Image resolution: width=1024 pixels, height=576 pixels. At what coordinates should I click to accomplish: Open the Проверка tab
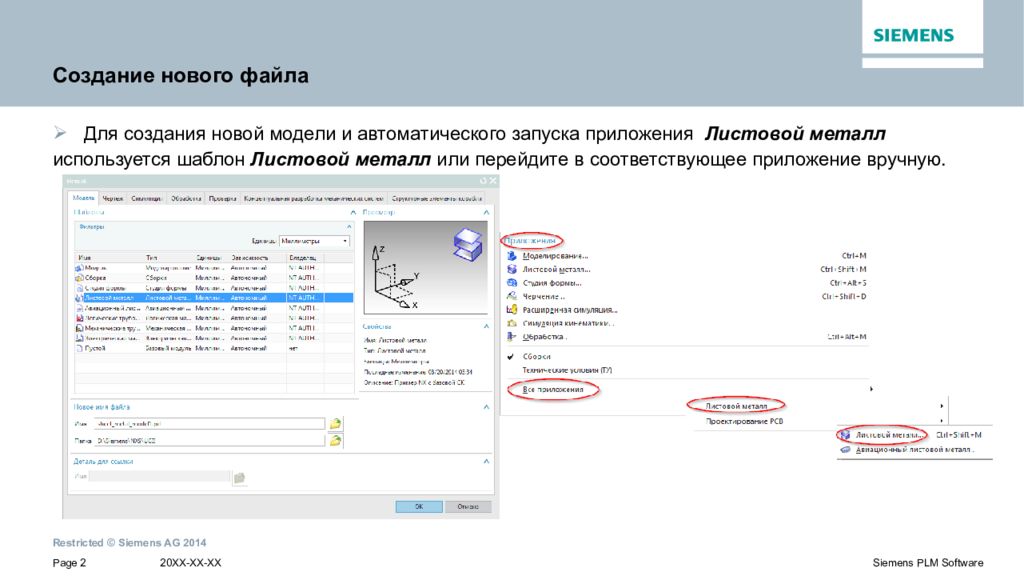[223, 199]
